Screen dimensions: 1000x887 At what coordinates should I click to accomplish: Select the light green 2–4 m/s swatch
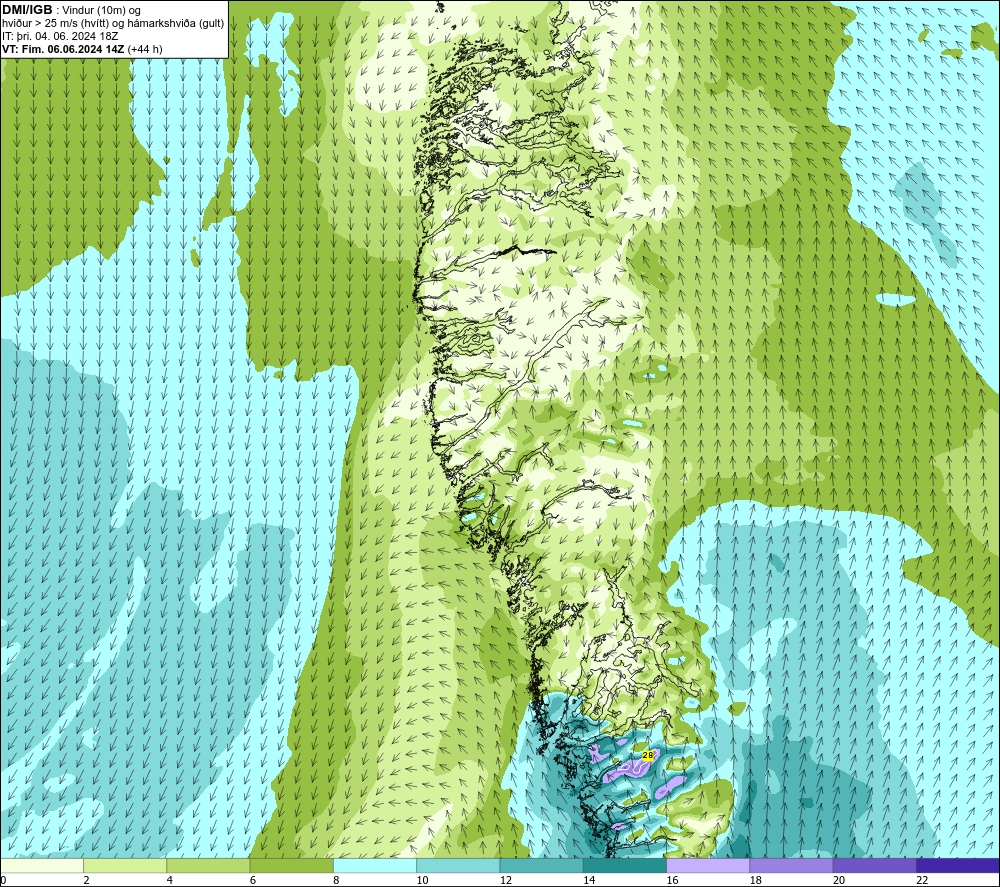(x=125, y=865)
